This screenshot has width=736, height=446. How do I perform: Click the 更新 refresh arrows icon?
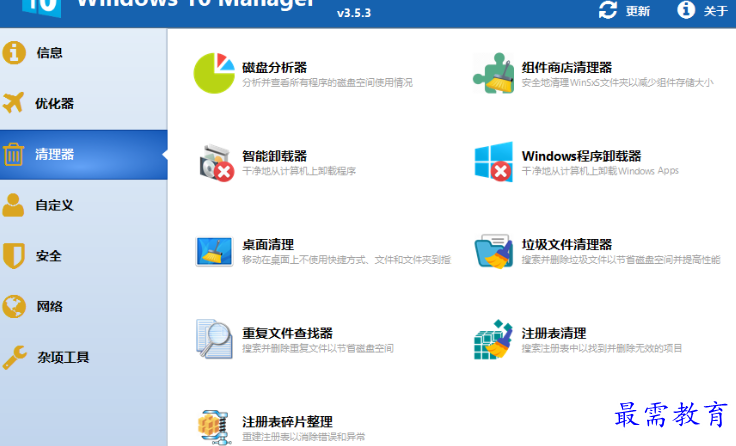[607, 10]
